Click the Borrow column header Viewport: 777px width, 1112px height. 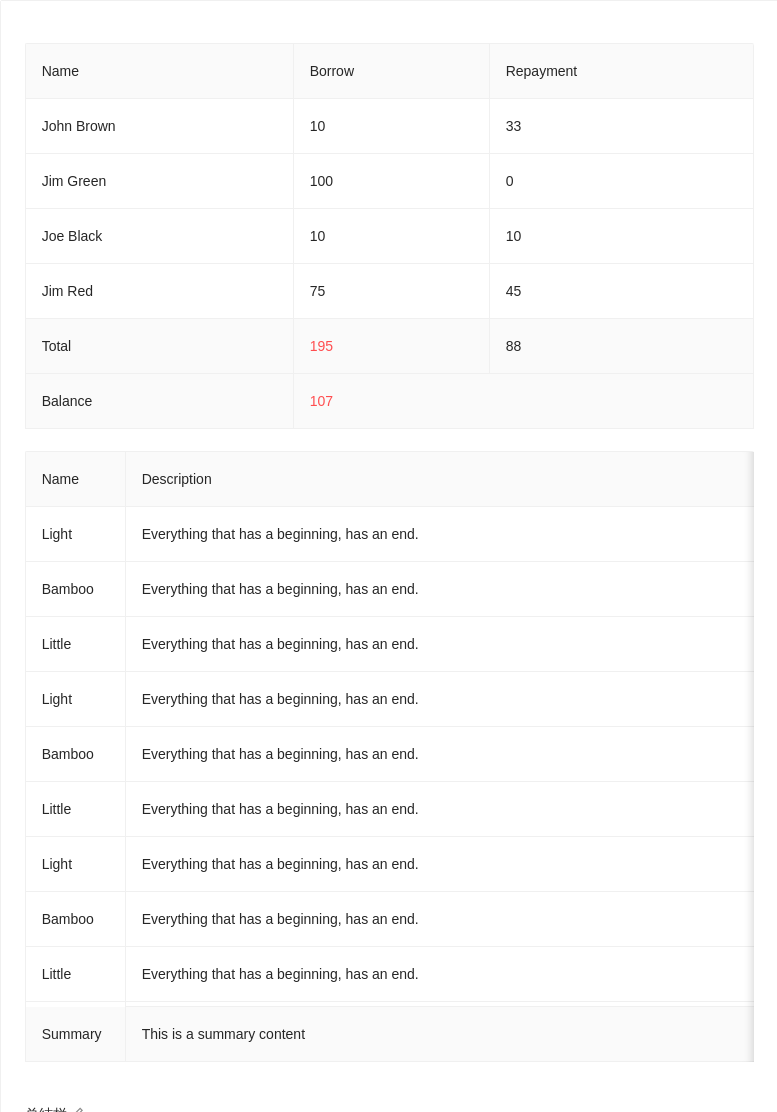coord(332,71)
